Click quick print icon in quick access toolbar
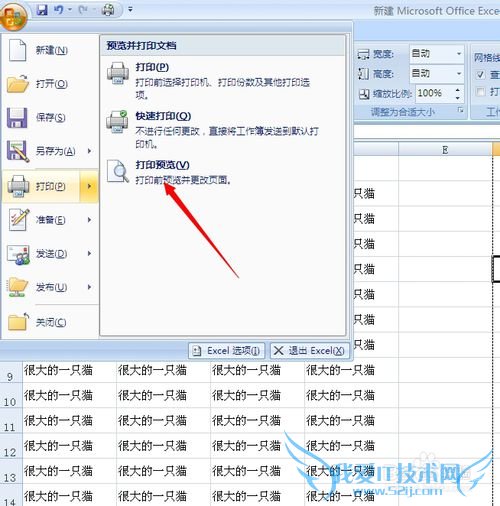The image size is (500, 506). point(108,10)
